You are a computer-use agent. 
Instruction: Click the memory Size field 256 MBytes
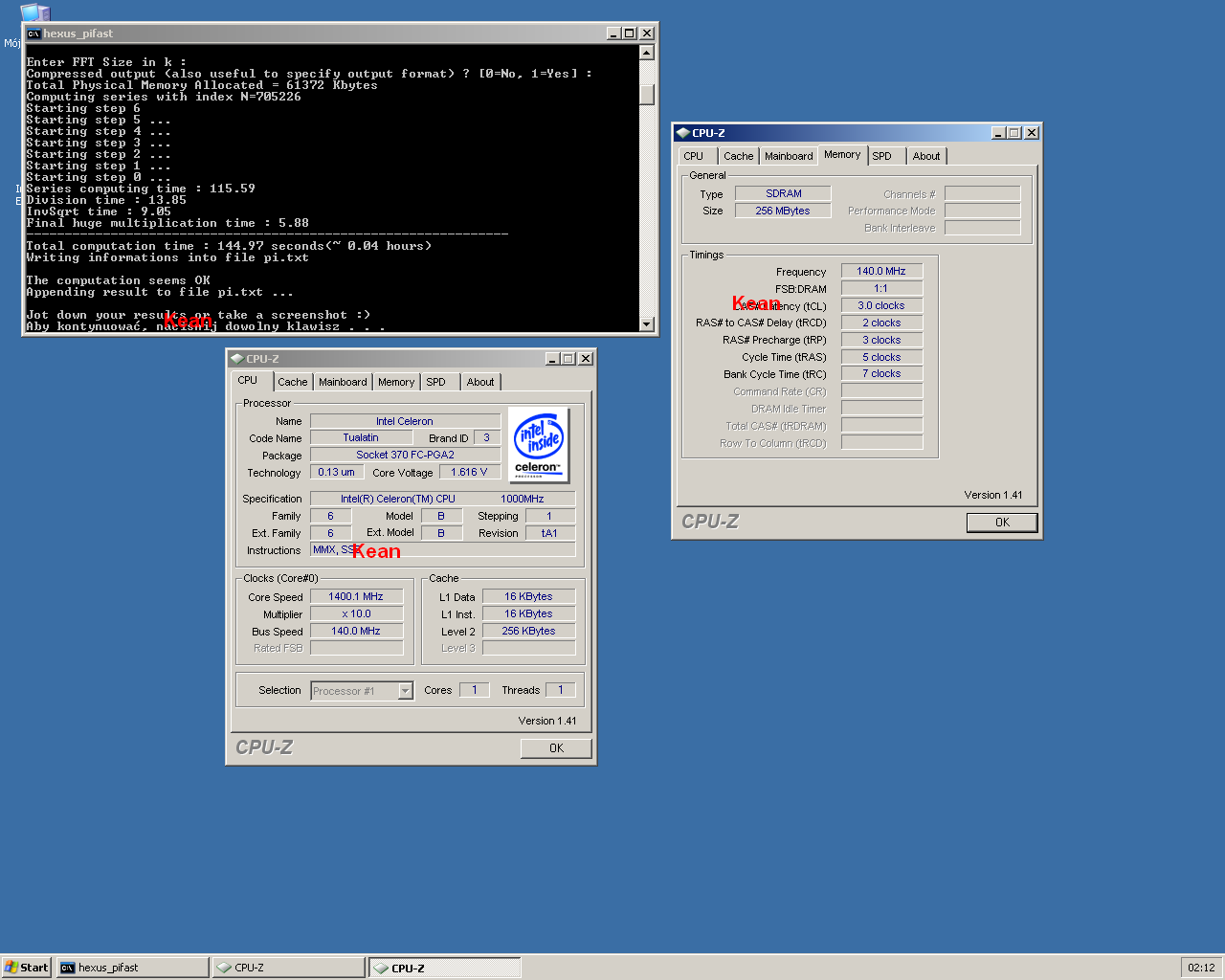783,211
